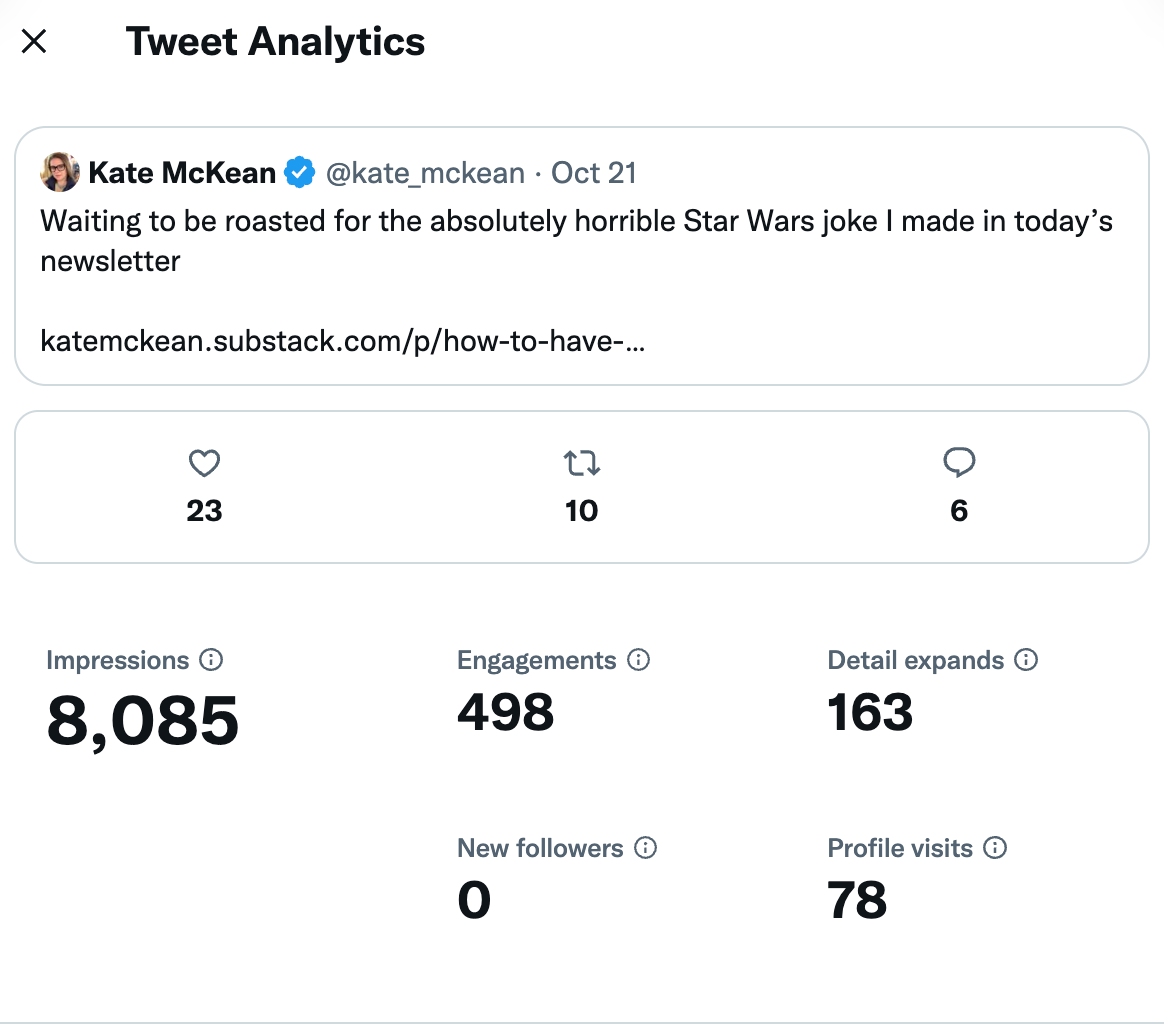
Task: Click the retweet arrows icon
Action: point(581,463)
